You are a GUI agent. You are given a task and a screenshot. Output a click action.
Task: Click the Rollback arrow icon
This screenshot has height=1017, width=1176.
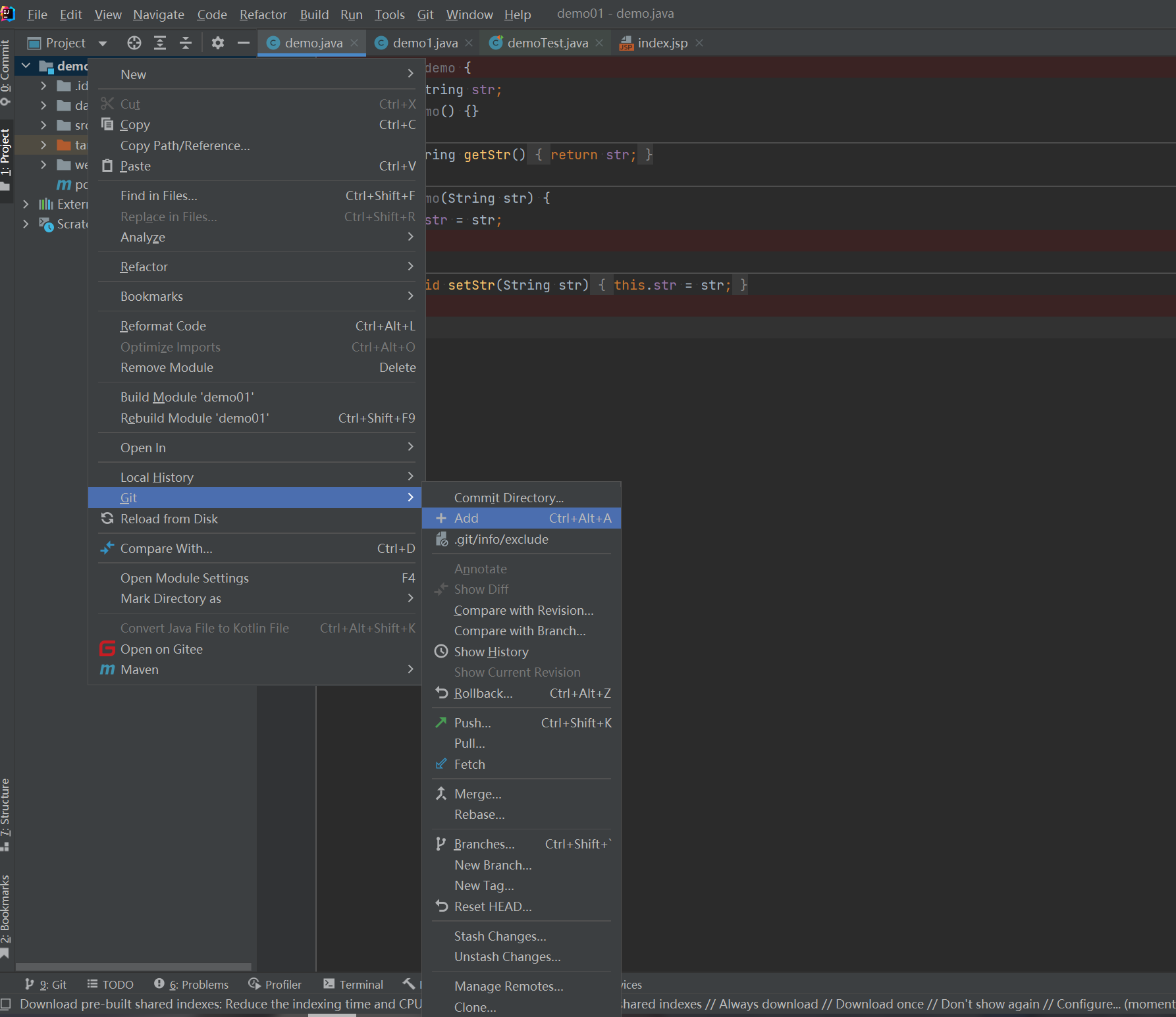pos(441,692)
